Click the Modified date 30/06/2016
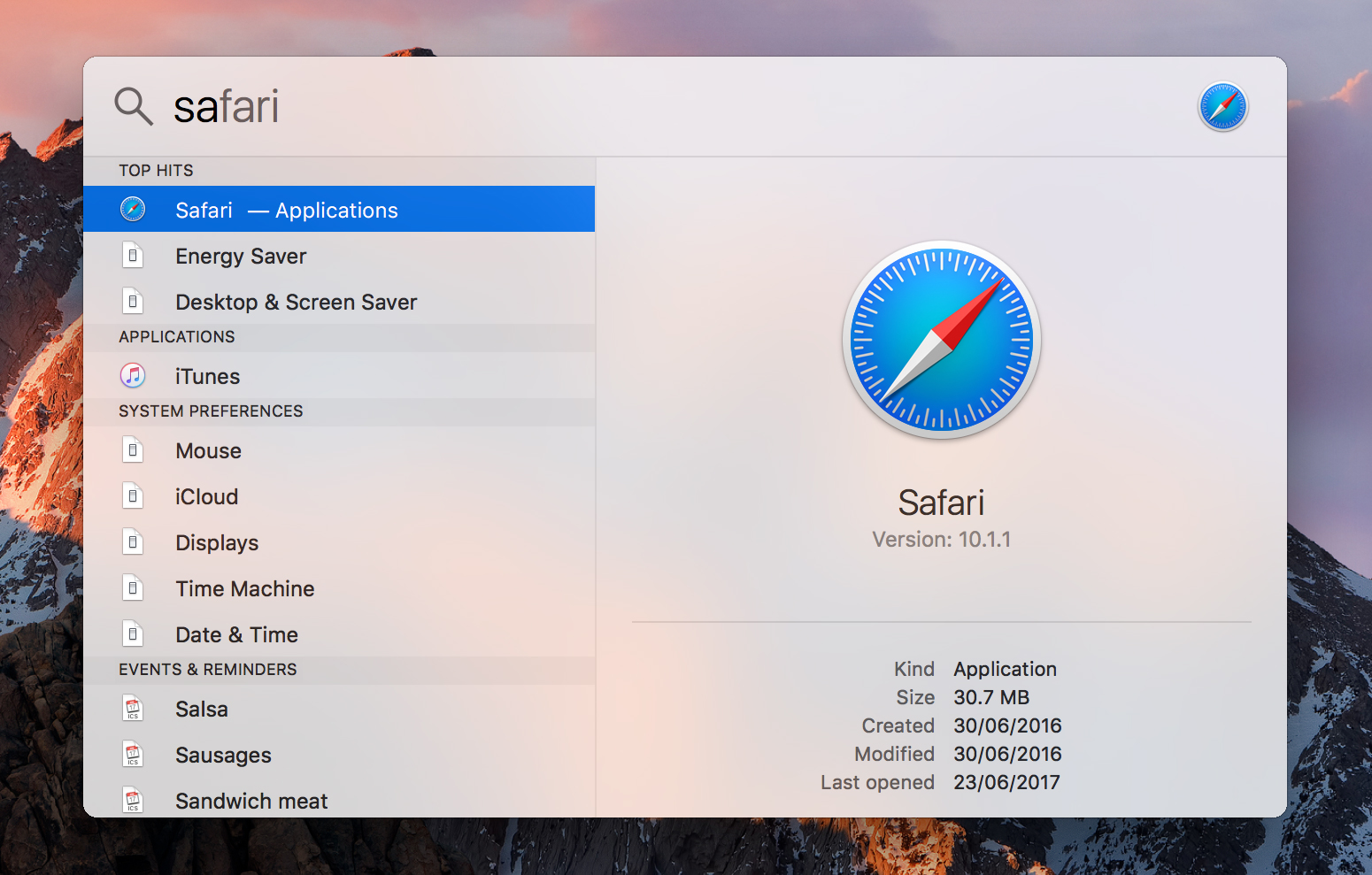 (x=1007, y=754)
